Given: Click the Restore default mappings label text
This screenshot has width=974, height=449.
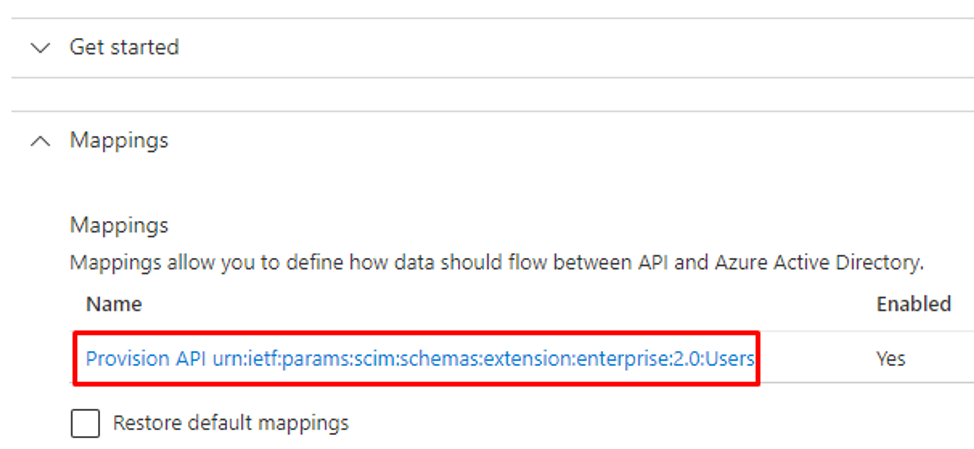Looking at the screenshot, I should [230, 423].
